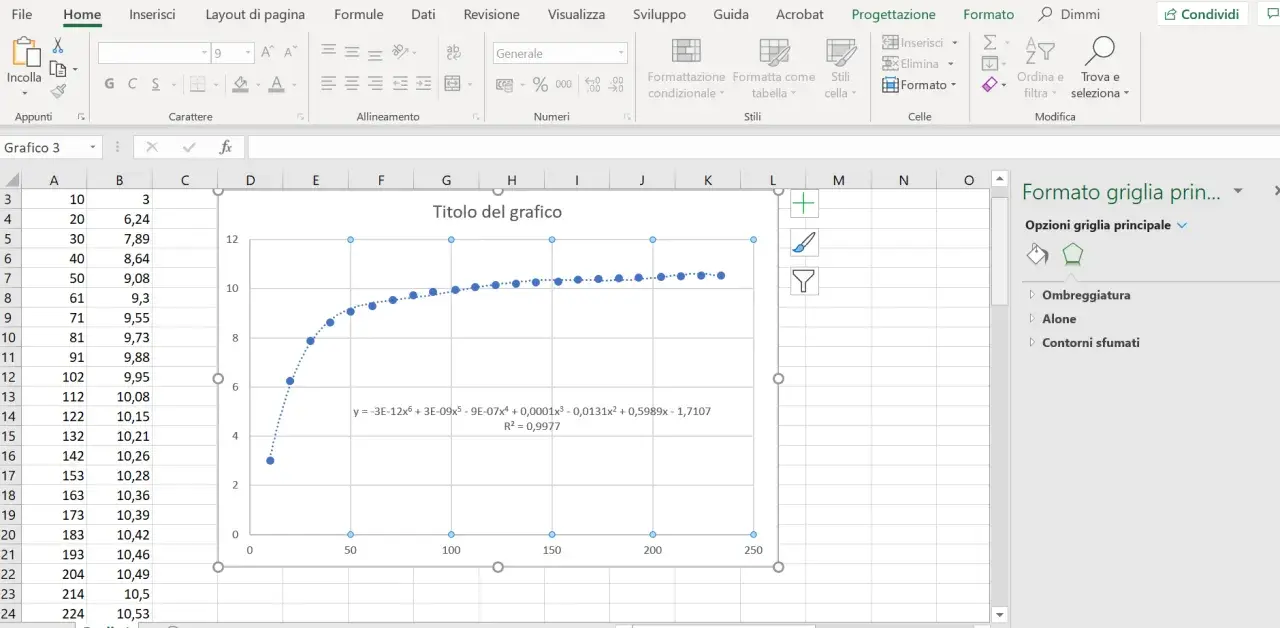Toggle left text alignment
The width and height of the screenshot is (1280, 628).
pos(329,84)
